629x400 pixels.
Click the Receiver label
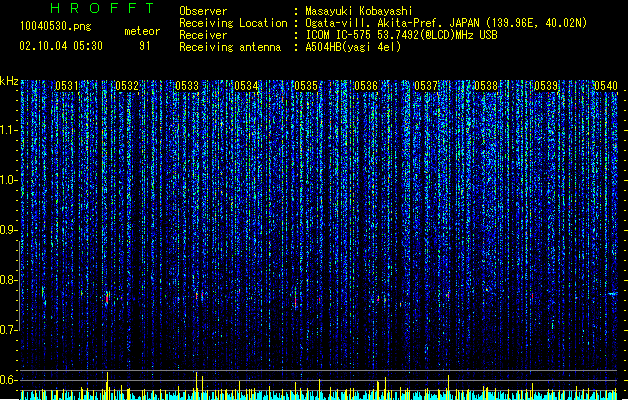click(x=203, y=35)
